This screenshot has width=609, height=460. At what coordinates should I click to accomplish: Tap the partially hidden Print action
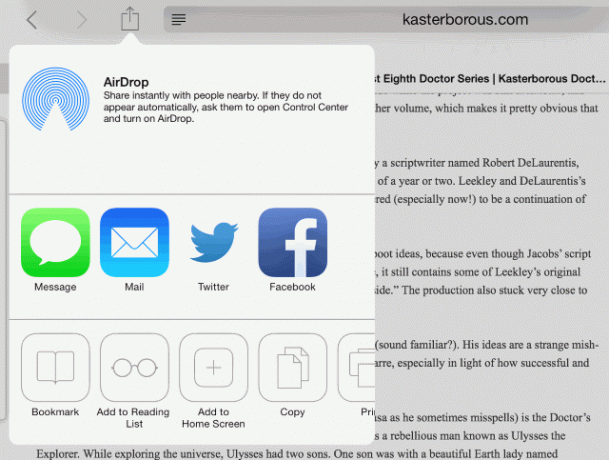point(357,367)
